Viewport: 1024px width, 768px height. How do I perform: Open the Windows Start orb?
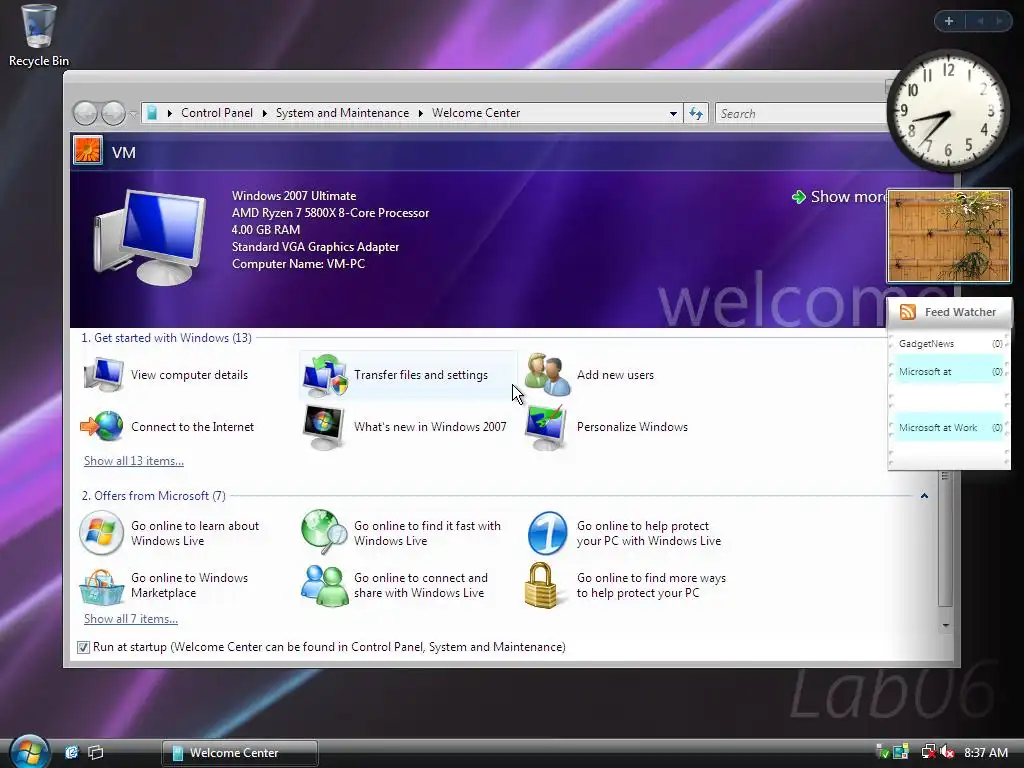point(29,750)
